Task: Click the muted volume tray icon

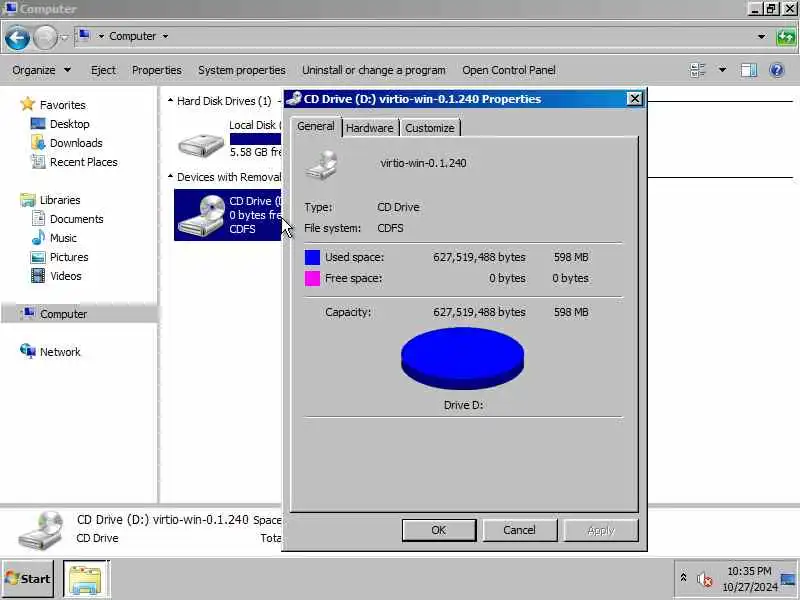Action: 705,579
